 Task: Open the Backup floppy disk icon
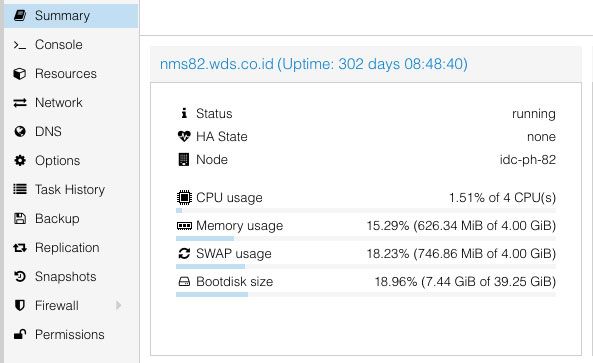(x=20, y=219)
